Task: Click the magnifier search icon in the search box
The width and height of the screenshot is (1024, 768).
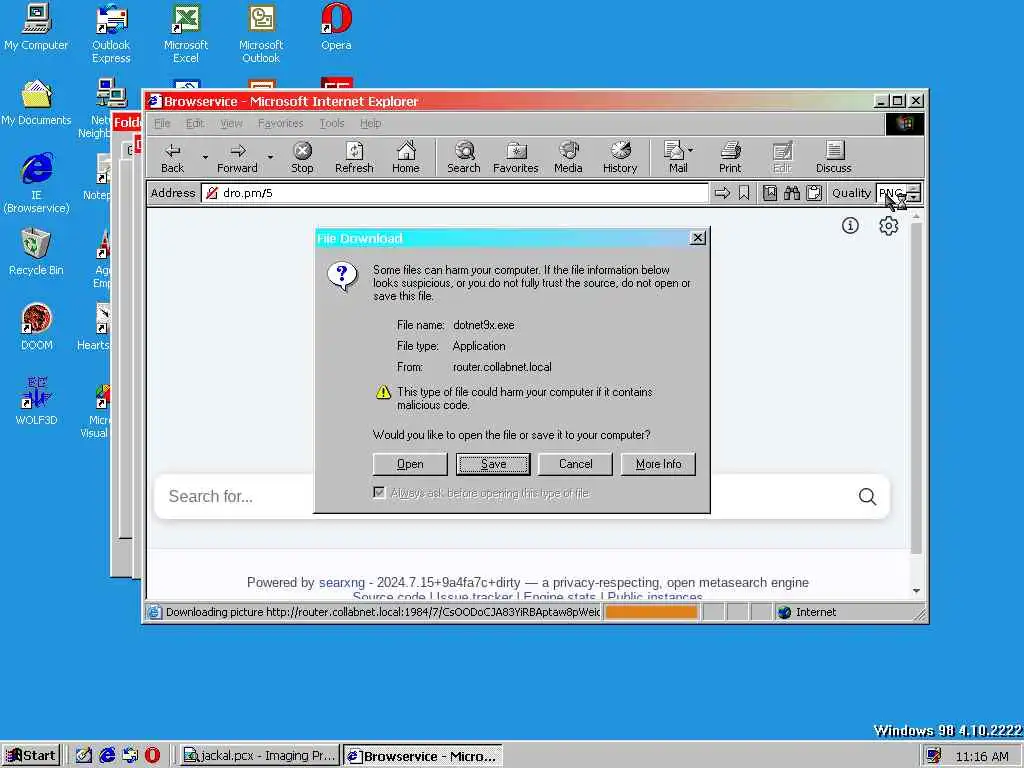Action: [x=867, y=496]
